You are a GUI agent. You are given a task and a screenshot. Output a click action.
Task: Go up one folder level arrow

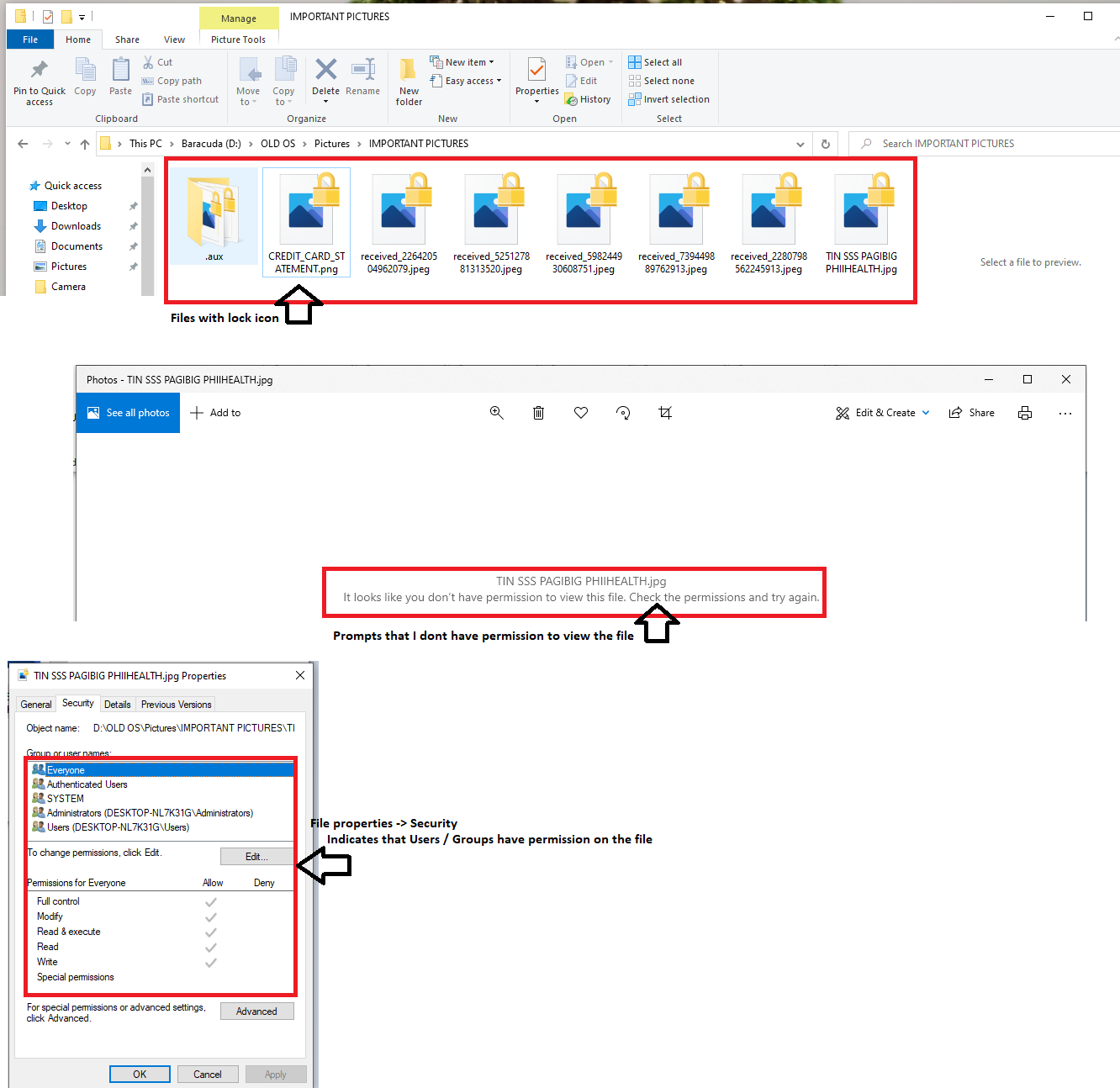click(85, 144)
